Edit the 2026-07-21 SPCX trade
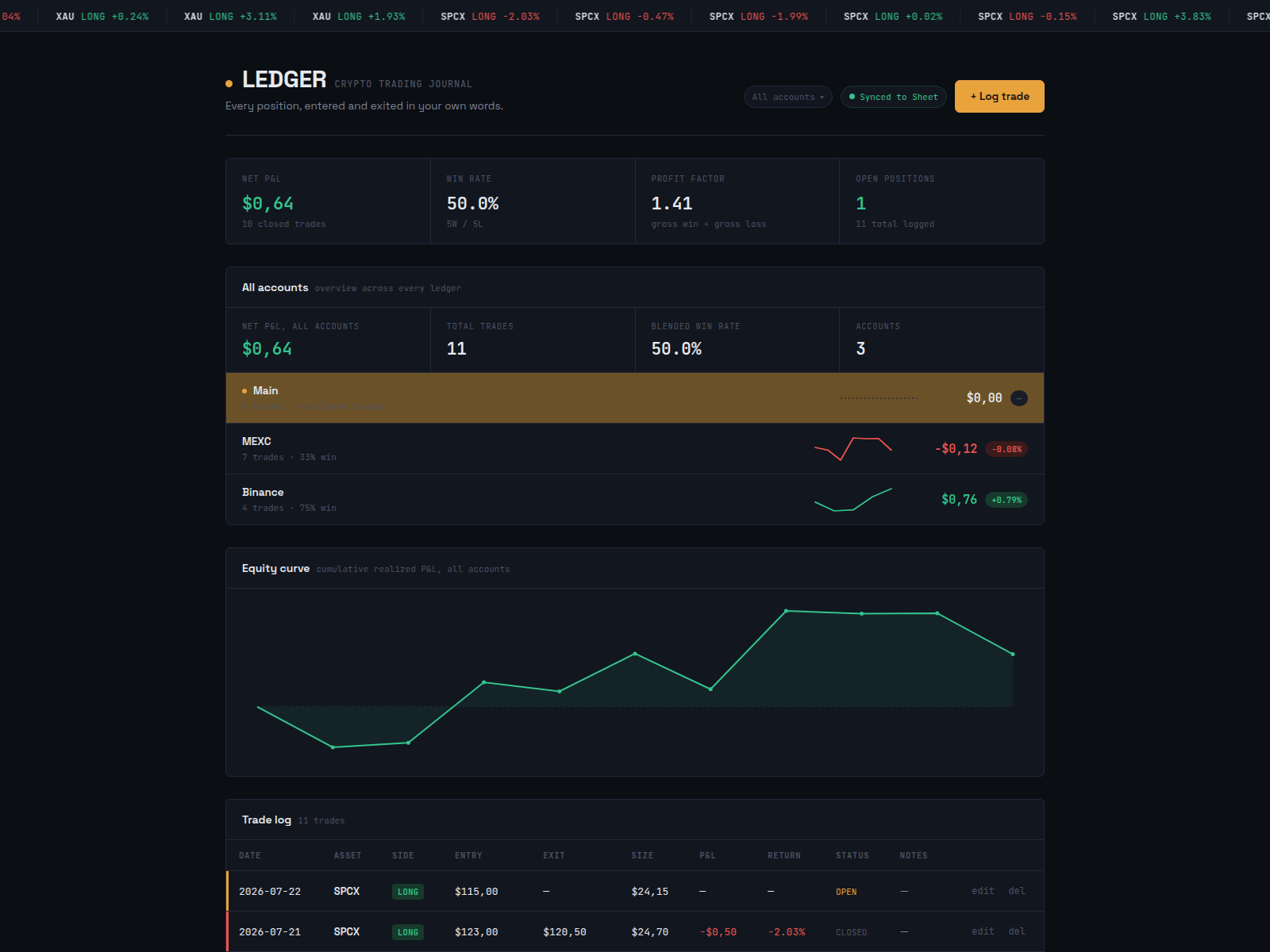This screenshot has width=1270, height=952. [x=983, y=931]
